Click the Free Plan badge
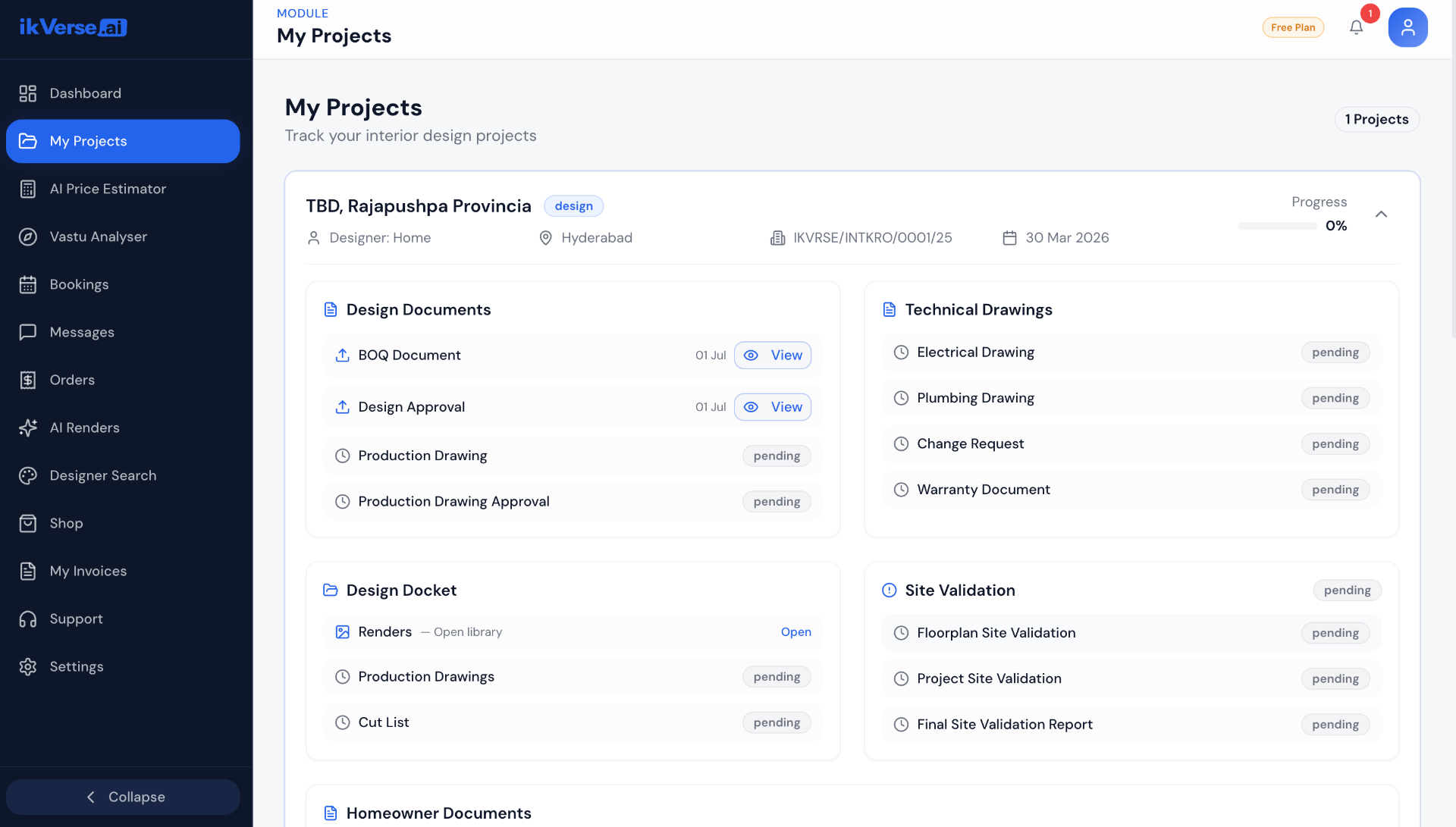The image size is (1456, 827). [1293, 27]
